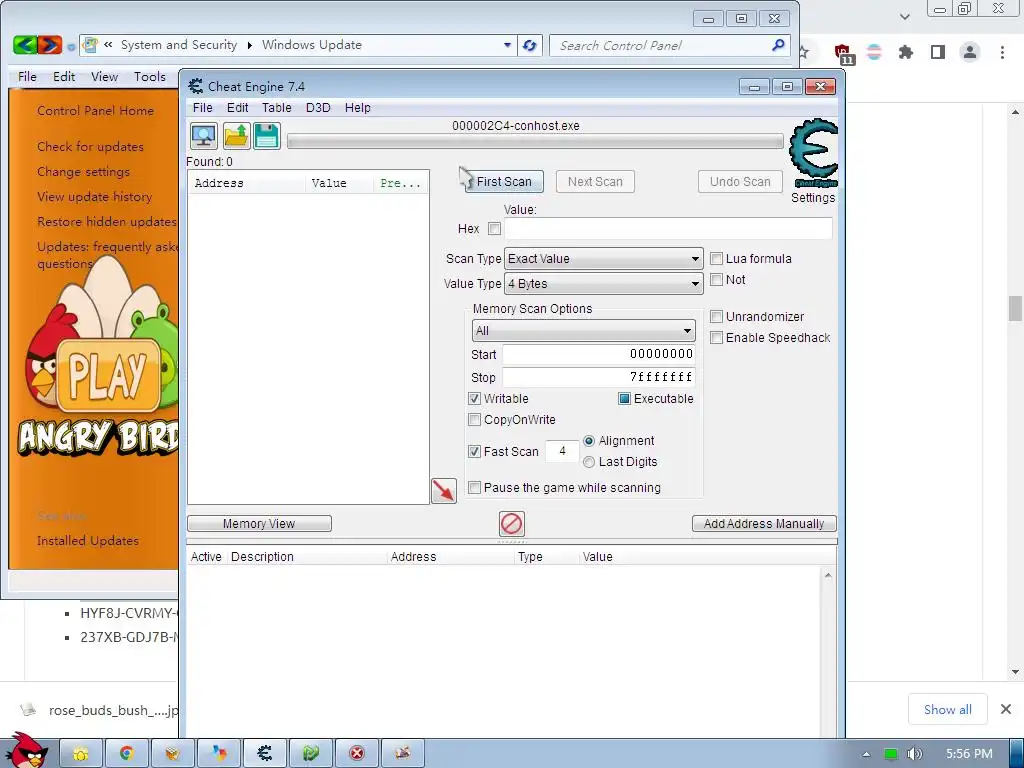1024x768 pixels.
Task: Click the Angry Birds Start button
Action: click(25, 751)
